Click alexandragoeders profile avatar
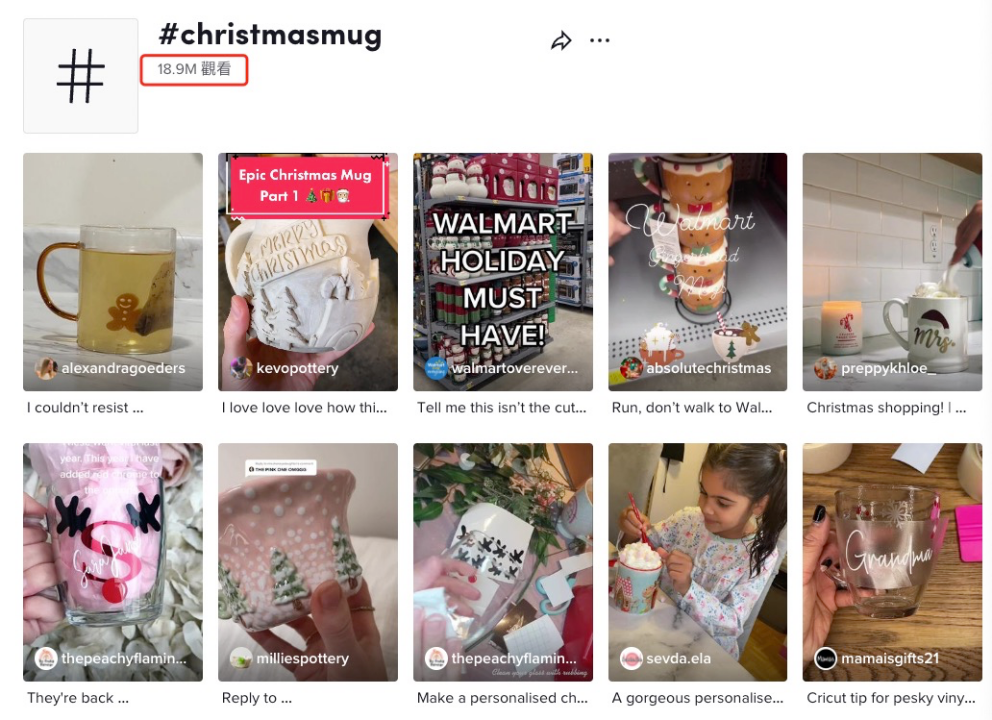 pos(46,368)
